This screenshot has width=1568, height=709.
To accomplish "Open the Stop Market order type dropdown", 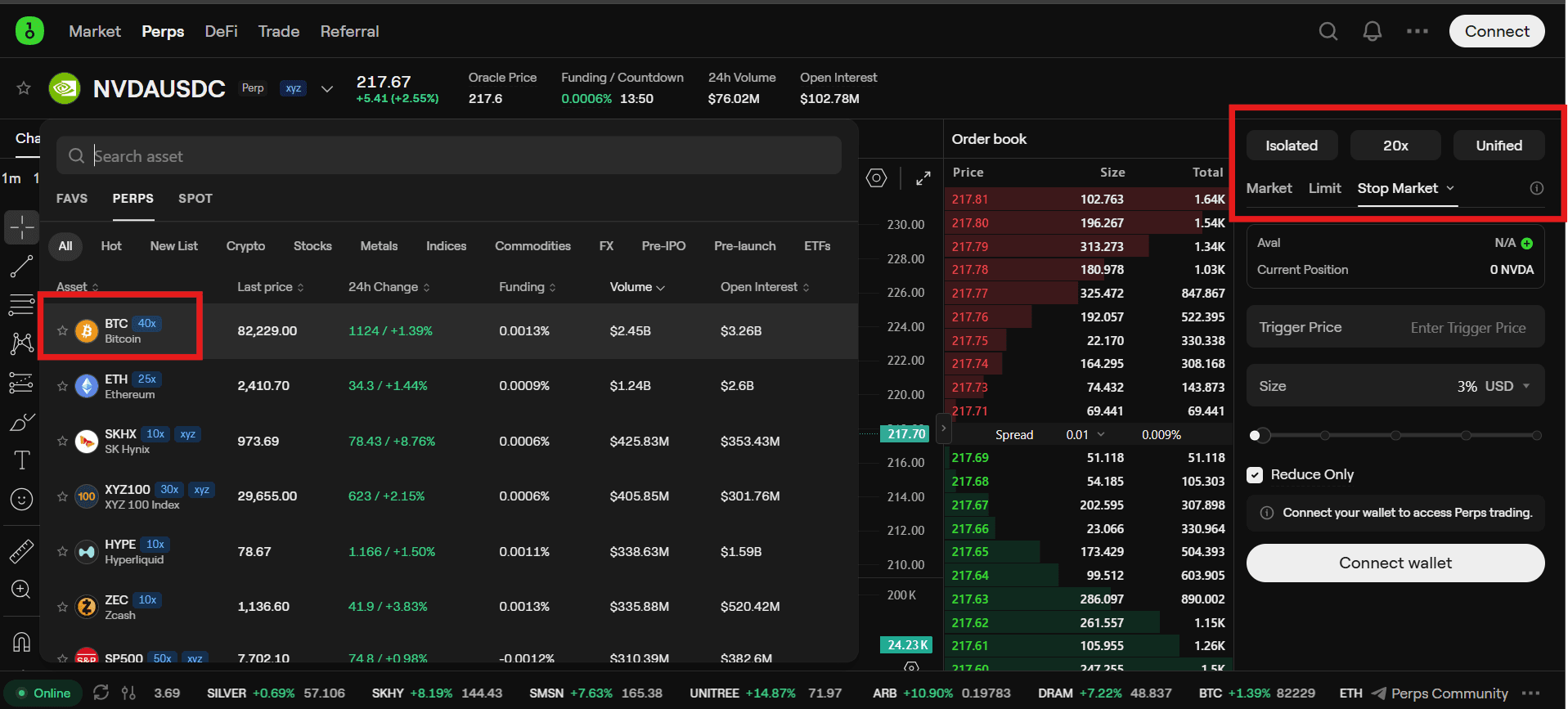I will click(1406, 188).
